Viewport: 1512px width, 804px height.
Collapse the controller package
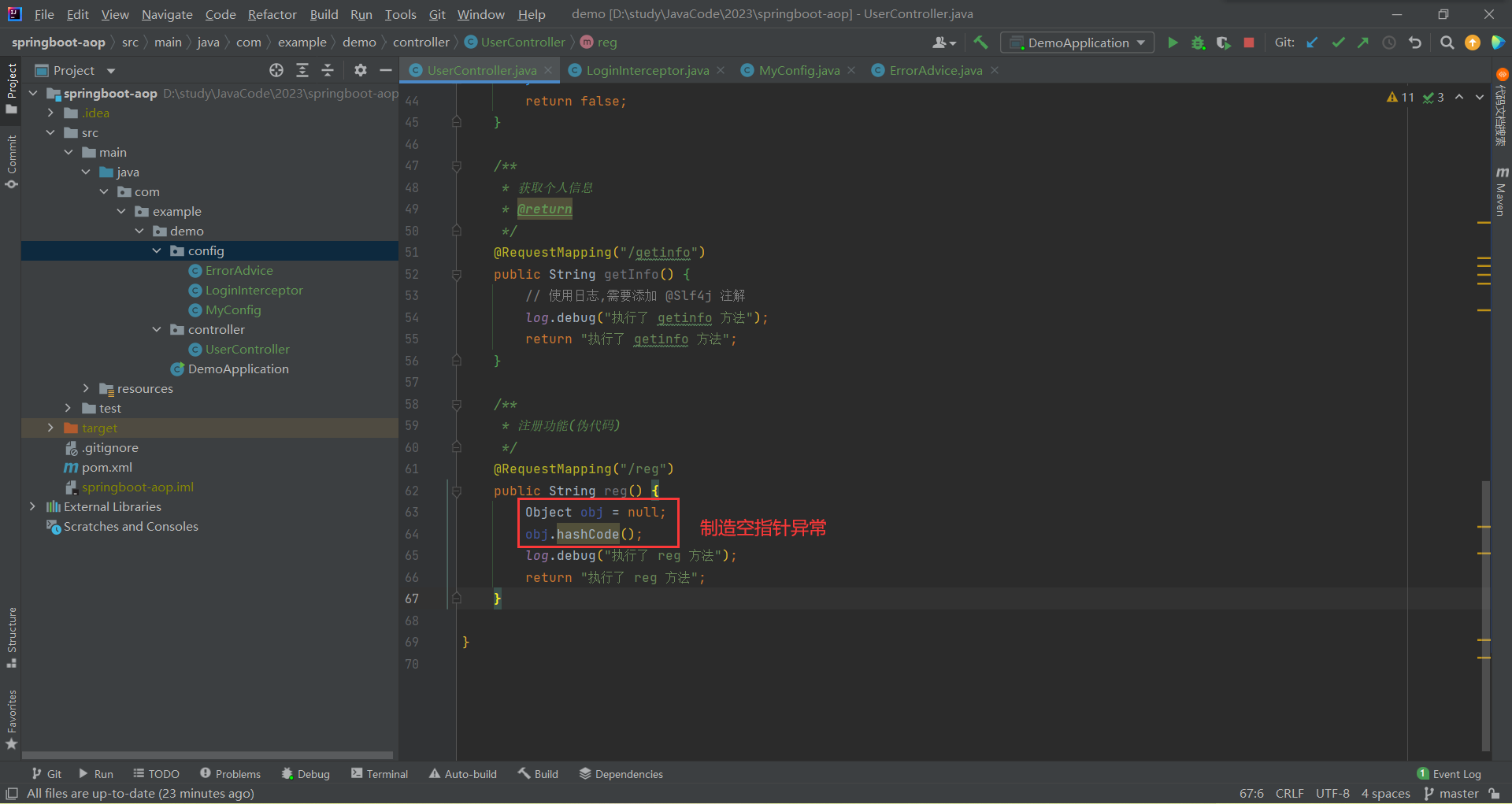[x=157, y=329]
